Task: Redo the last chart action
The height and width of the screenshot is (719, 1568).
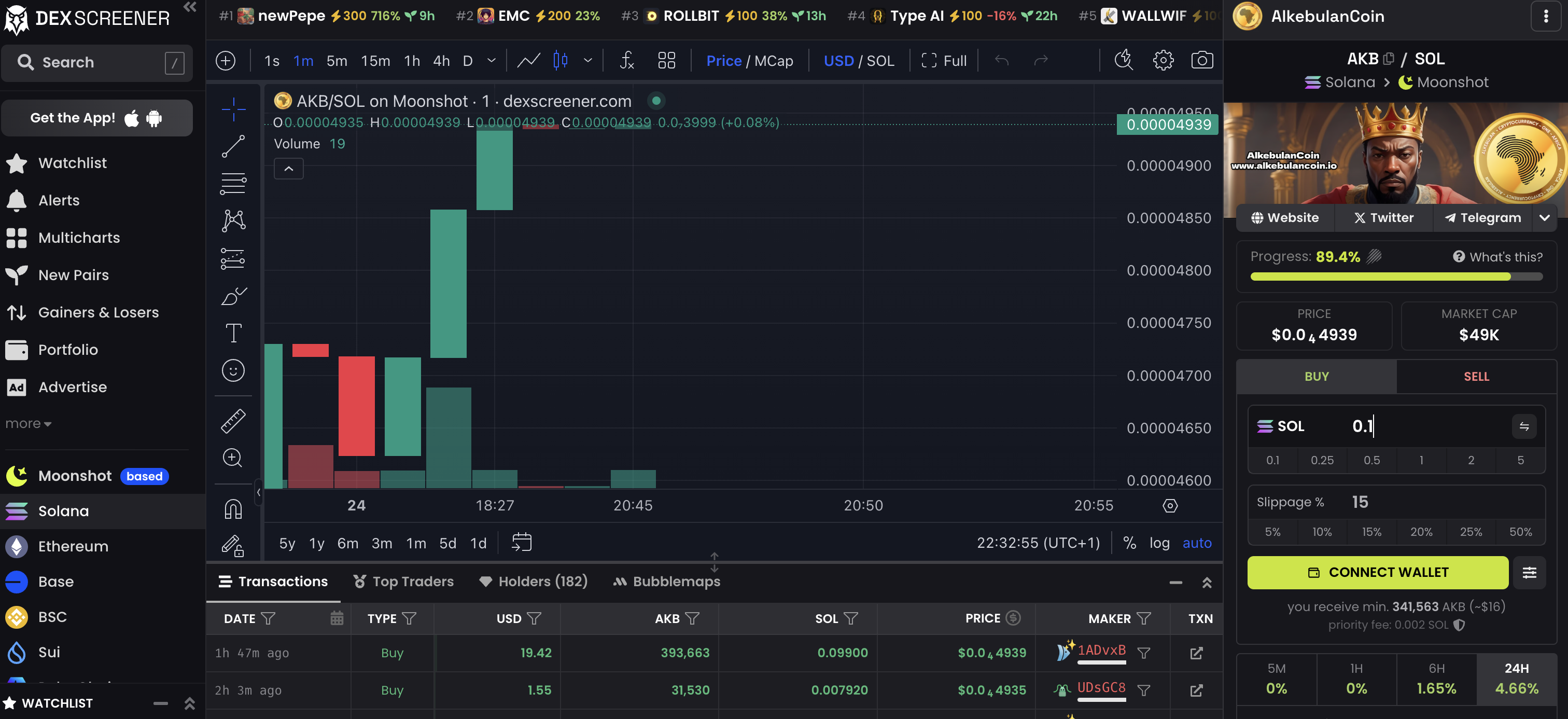Action: (x=1041, y=60)
